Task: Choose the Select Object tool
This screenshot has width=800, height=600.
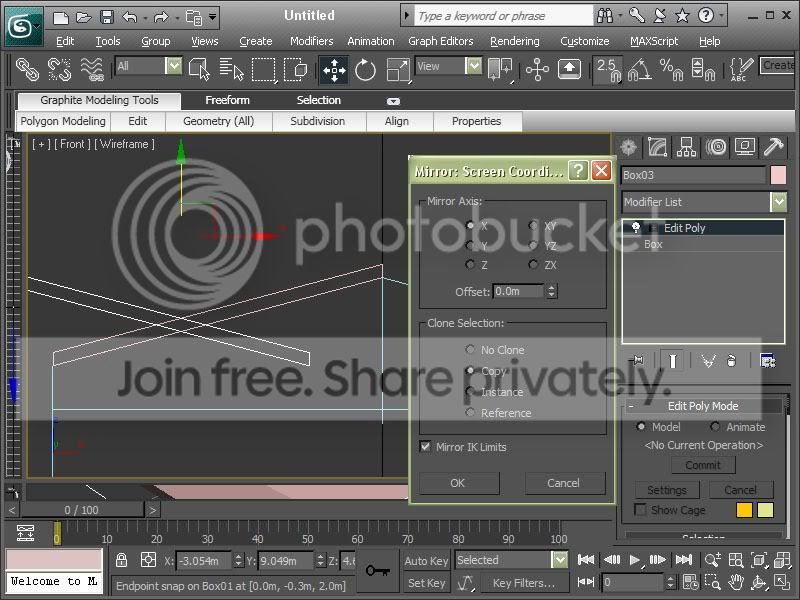Action: point(199,69)
